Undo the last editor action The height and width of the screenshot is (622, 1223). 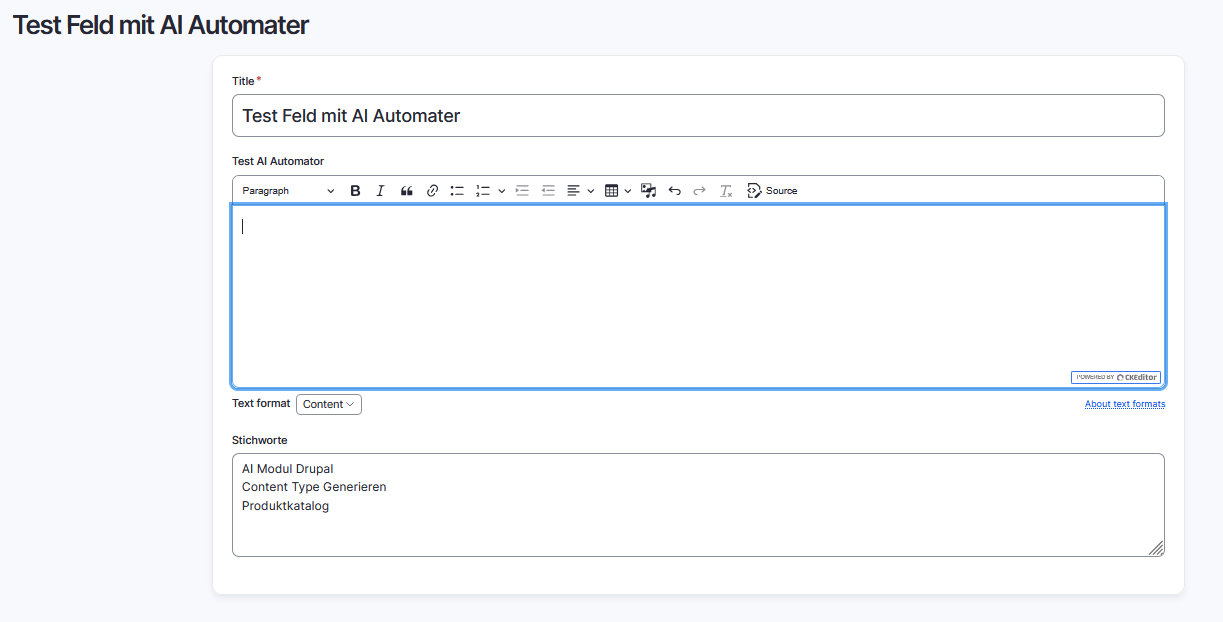pyautogui.click(x=674, y=190)
